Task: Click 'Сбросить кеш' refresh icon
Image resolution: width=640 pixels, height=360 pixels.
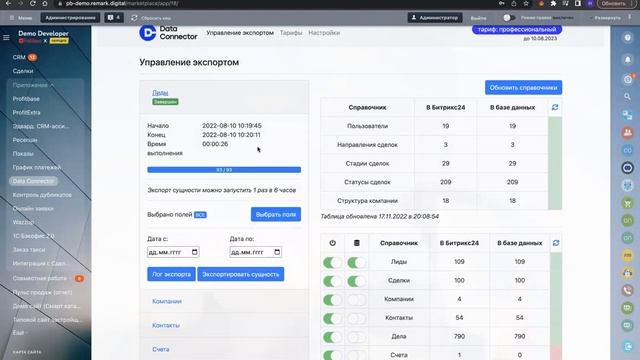Action: point(134,18)
